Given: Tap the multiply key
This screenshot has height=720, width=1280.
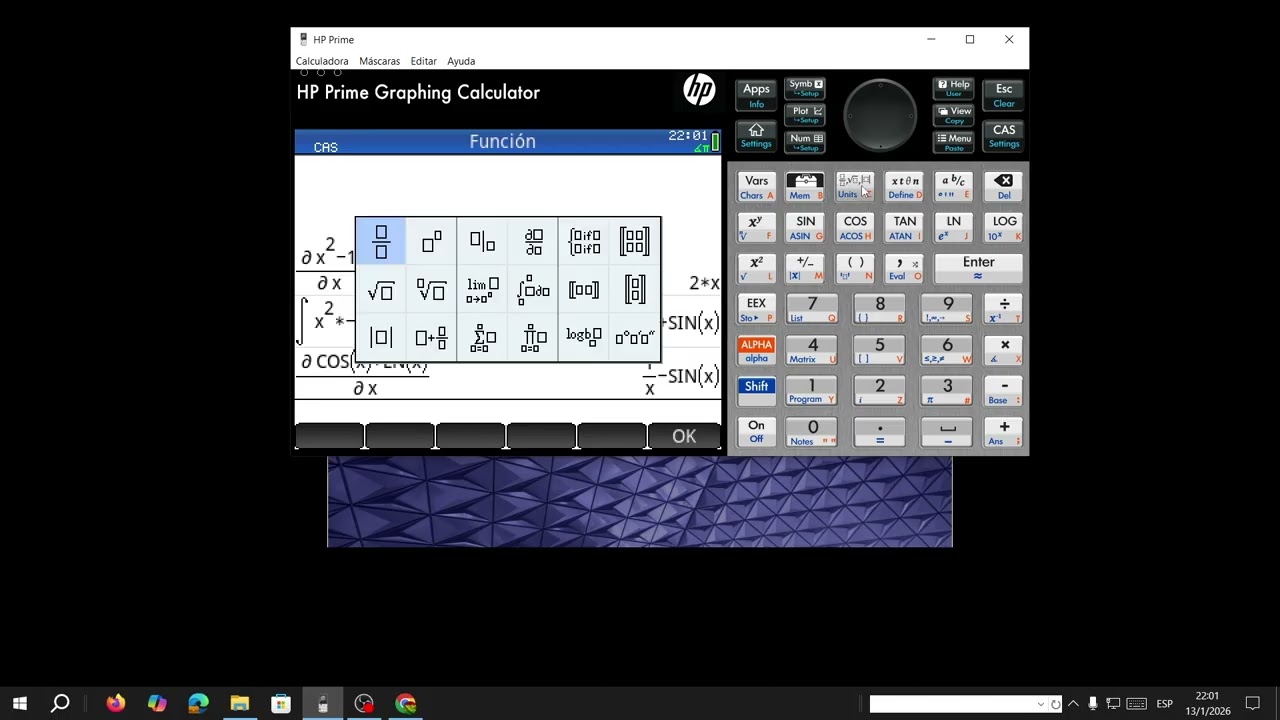Looking at the screenshot, I should coord(1003,350).
